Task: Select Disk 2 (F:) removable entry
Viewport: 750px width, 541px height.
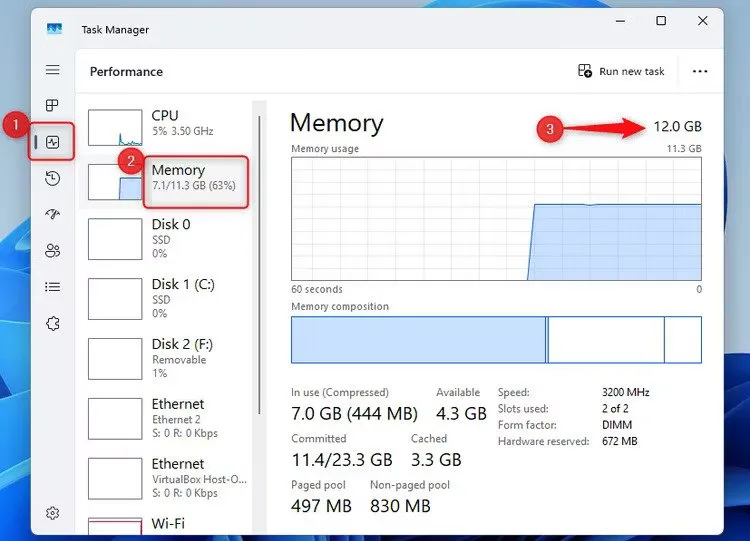Action: (x=170, y=358)
